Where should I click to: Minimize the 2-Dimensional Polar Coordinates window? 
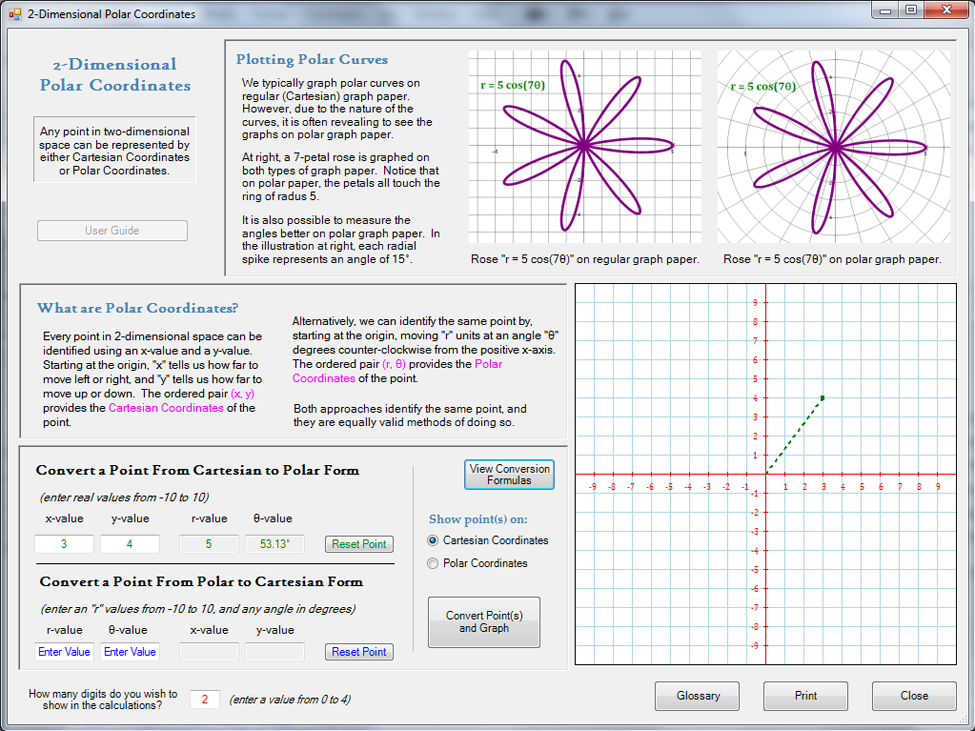[x=885, y=10]
